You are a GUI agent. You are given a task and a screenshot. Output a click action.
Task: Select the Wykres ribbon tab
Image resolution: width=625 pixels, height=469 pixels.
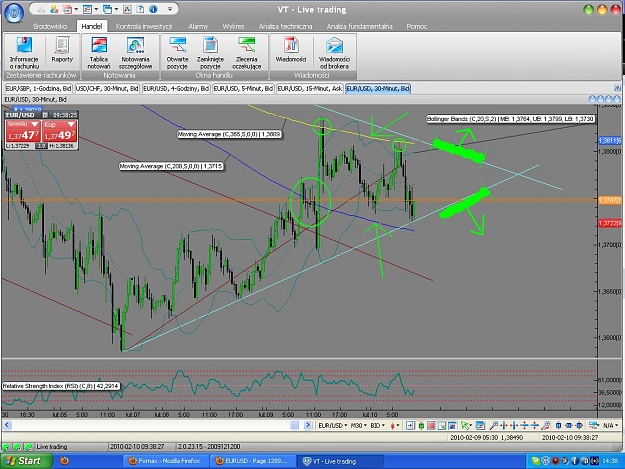[x=233, y=26]
